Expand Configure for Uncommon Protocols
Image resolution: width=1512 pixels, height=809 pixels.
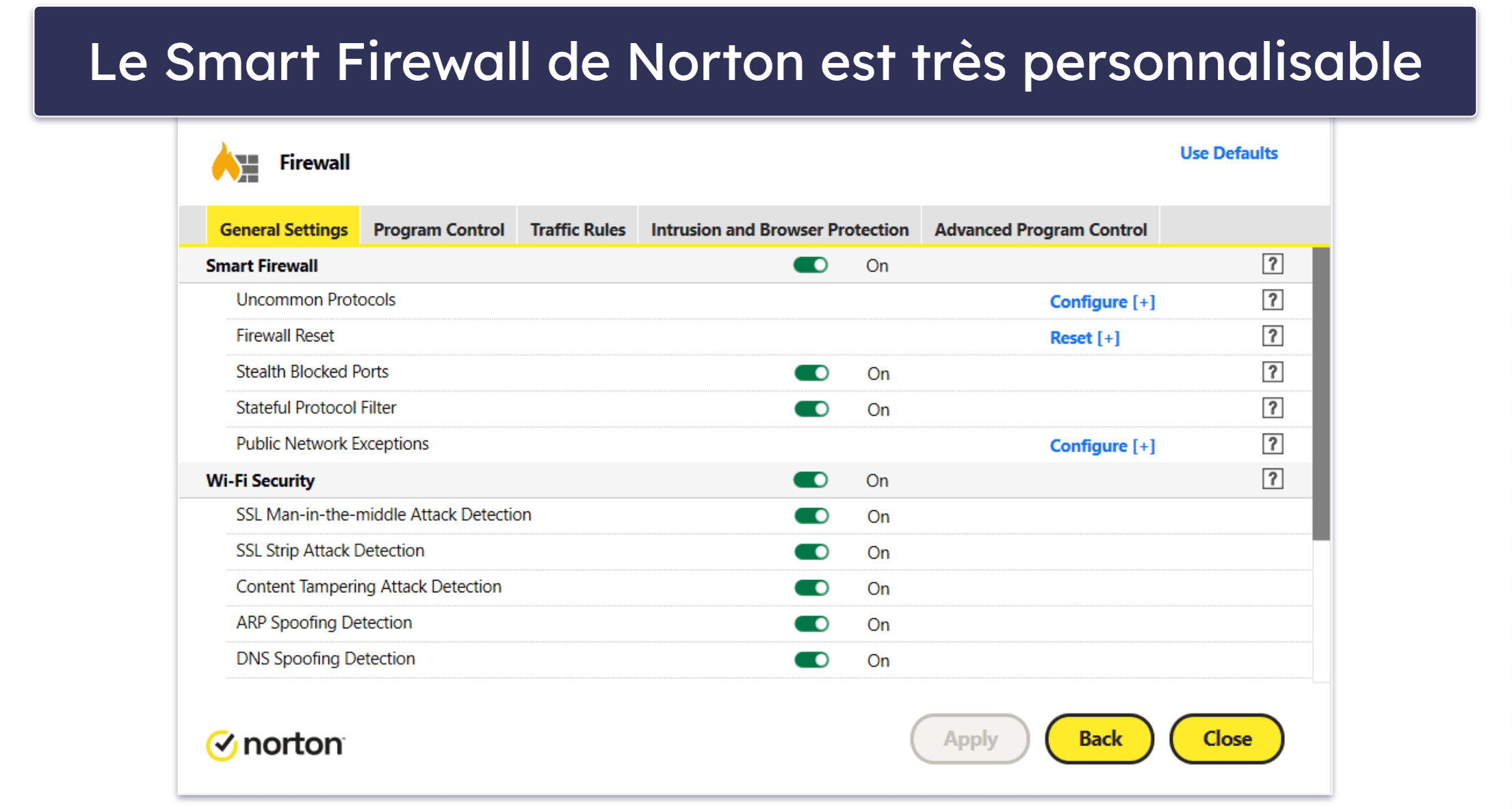pos(1102,302)
